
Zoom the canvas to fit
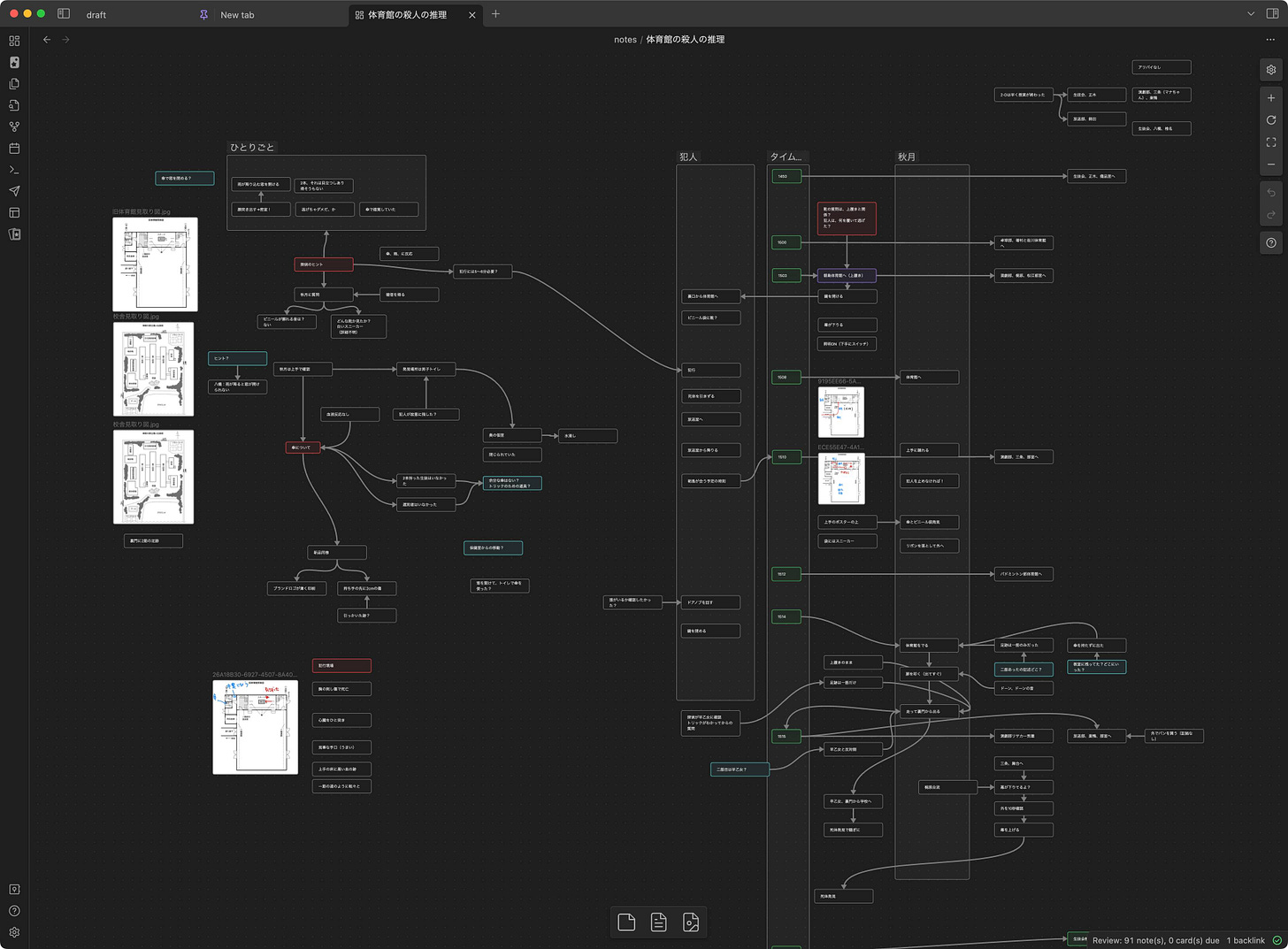(x=1271, y=142)
